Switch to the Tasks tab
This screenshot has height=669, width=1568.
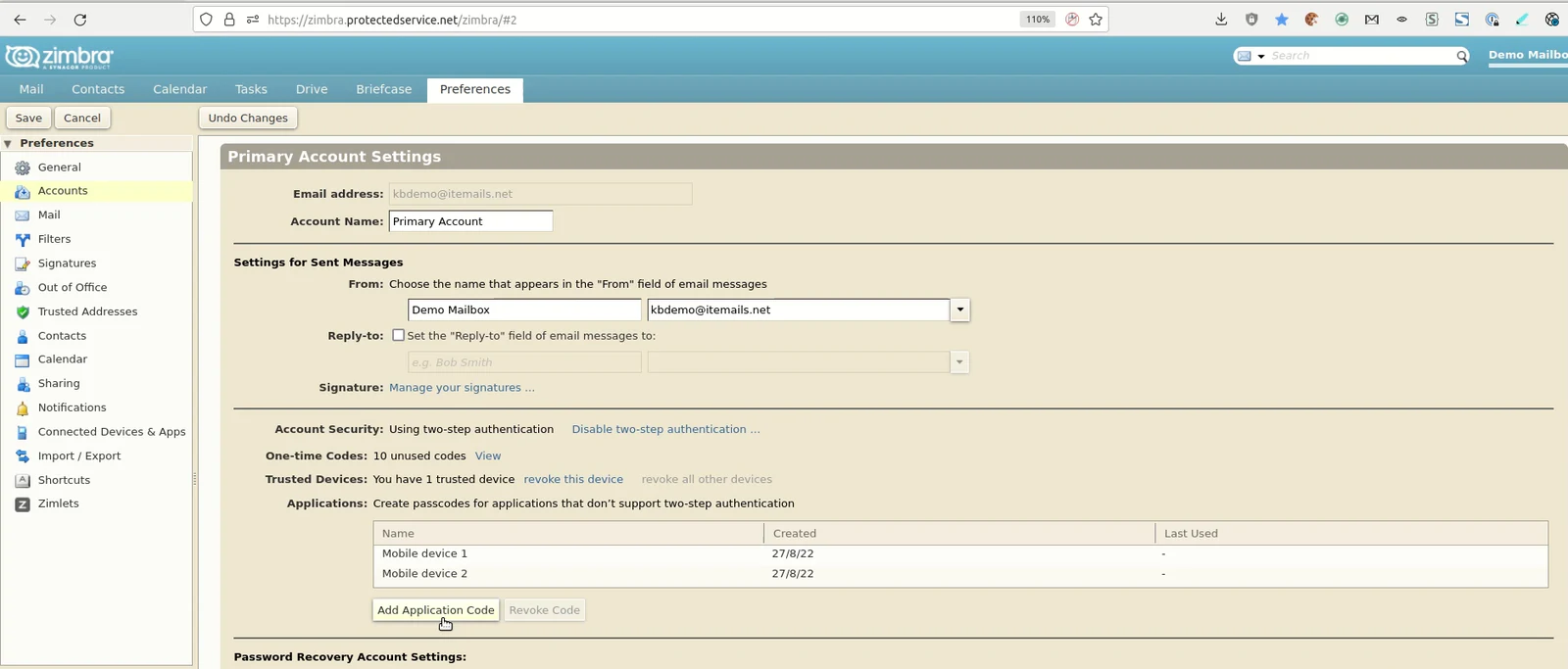(251, 89)
